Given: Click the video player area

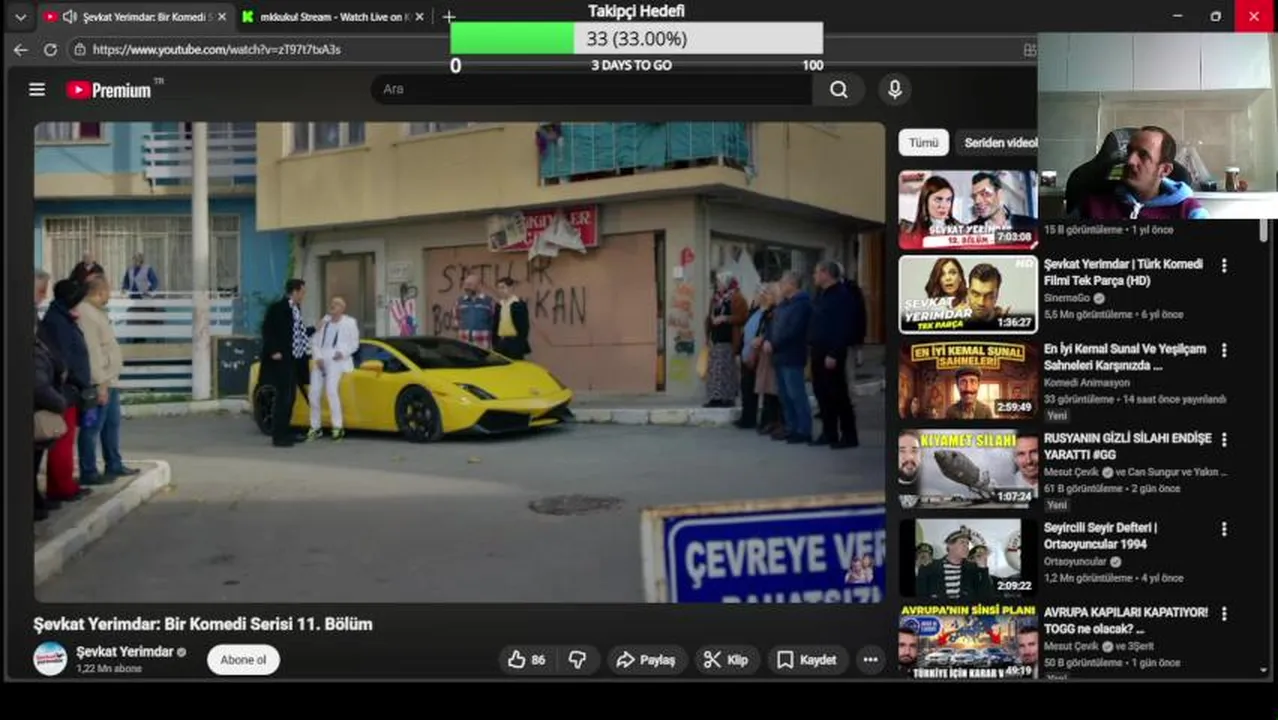Looking at the screenshot, I should tap(460, 362).
